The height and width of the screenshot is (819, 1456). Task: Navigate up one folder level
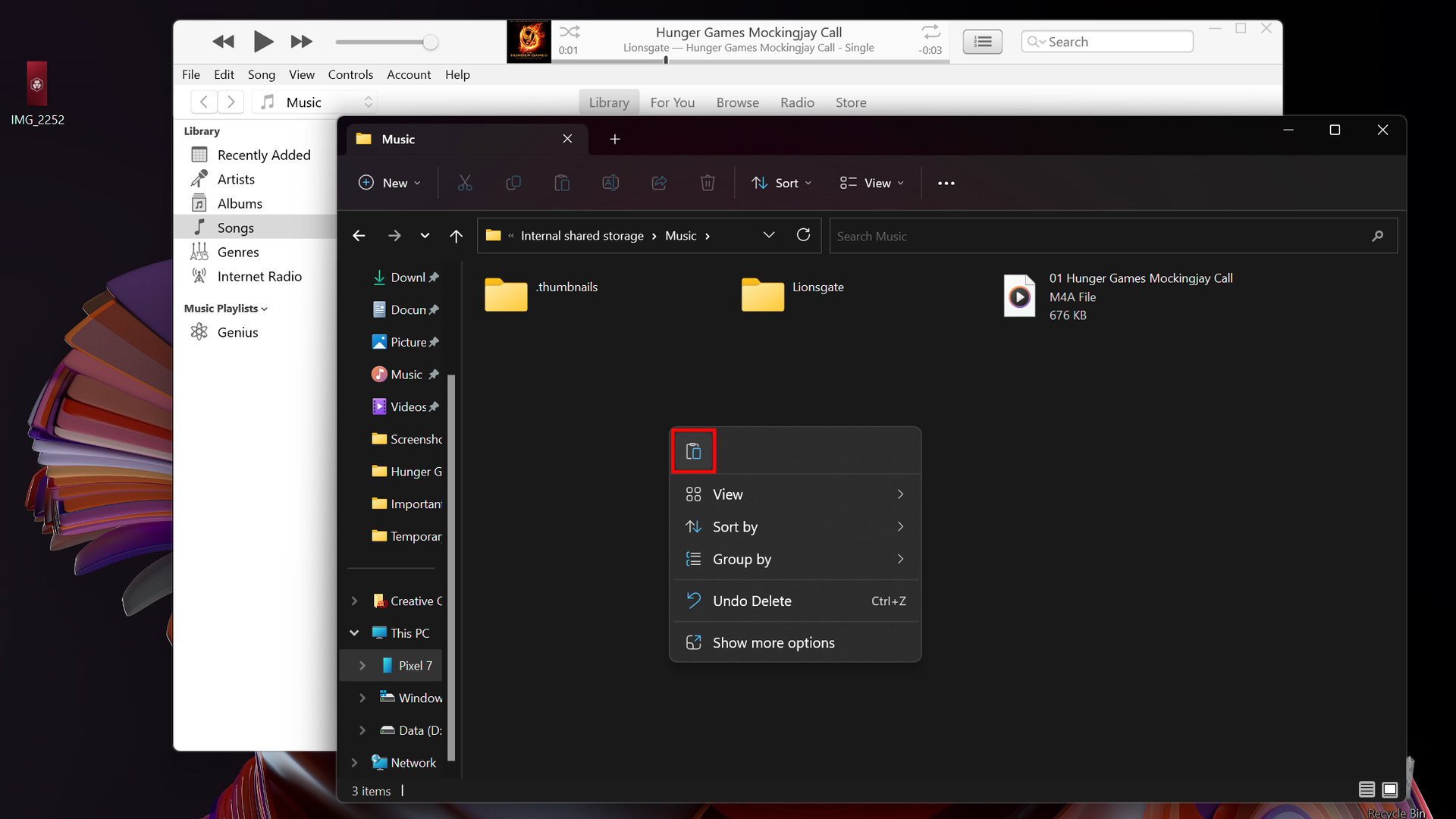[x=456, y=236]
